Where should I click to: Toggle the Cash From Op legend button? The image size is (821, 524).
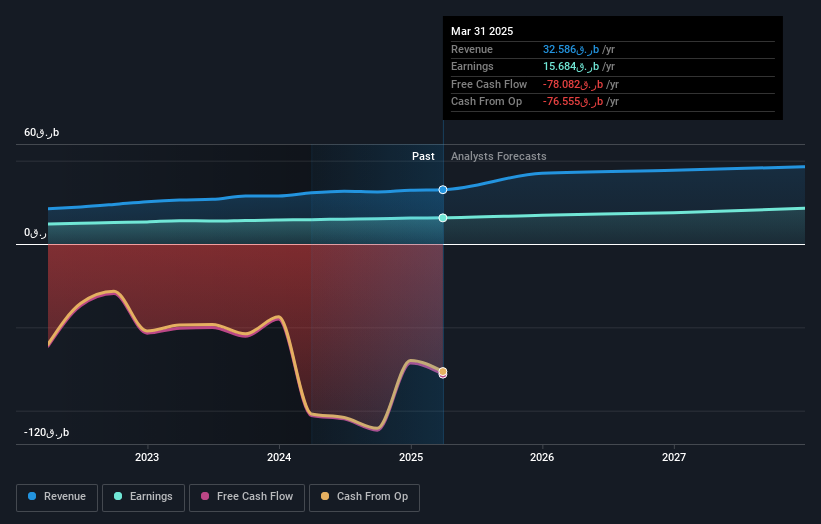click(364, 497)
